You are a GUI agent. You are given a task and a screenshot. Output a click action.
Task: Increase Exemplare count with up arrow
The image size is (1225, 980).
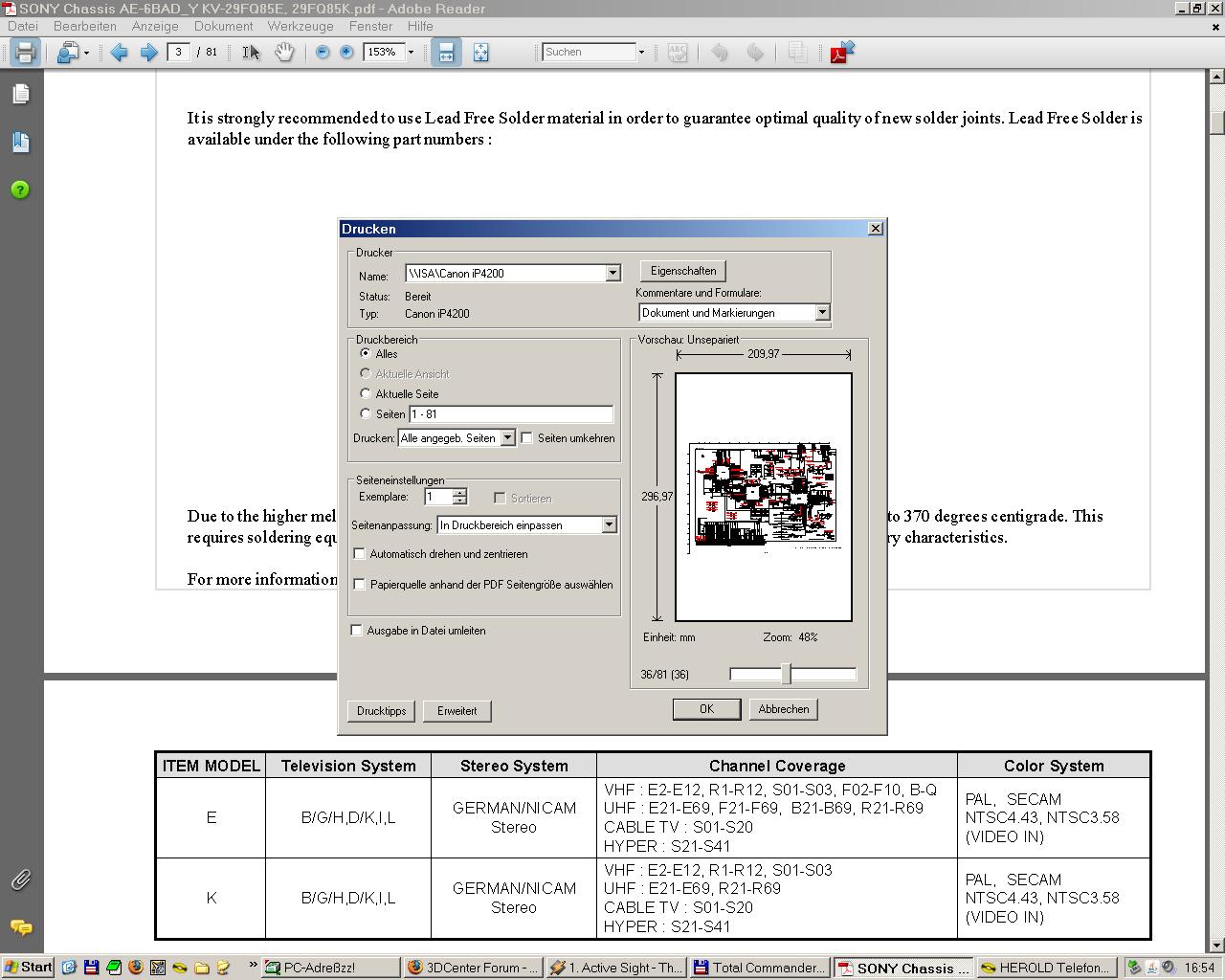[459, 492]
